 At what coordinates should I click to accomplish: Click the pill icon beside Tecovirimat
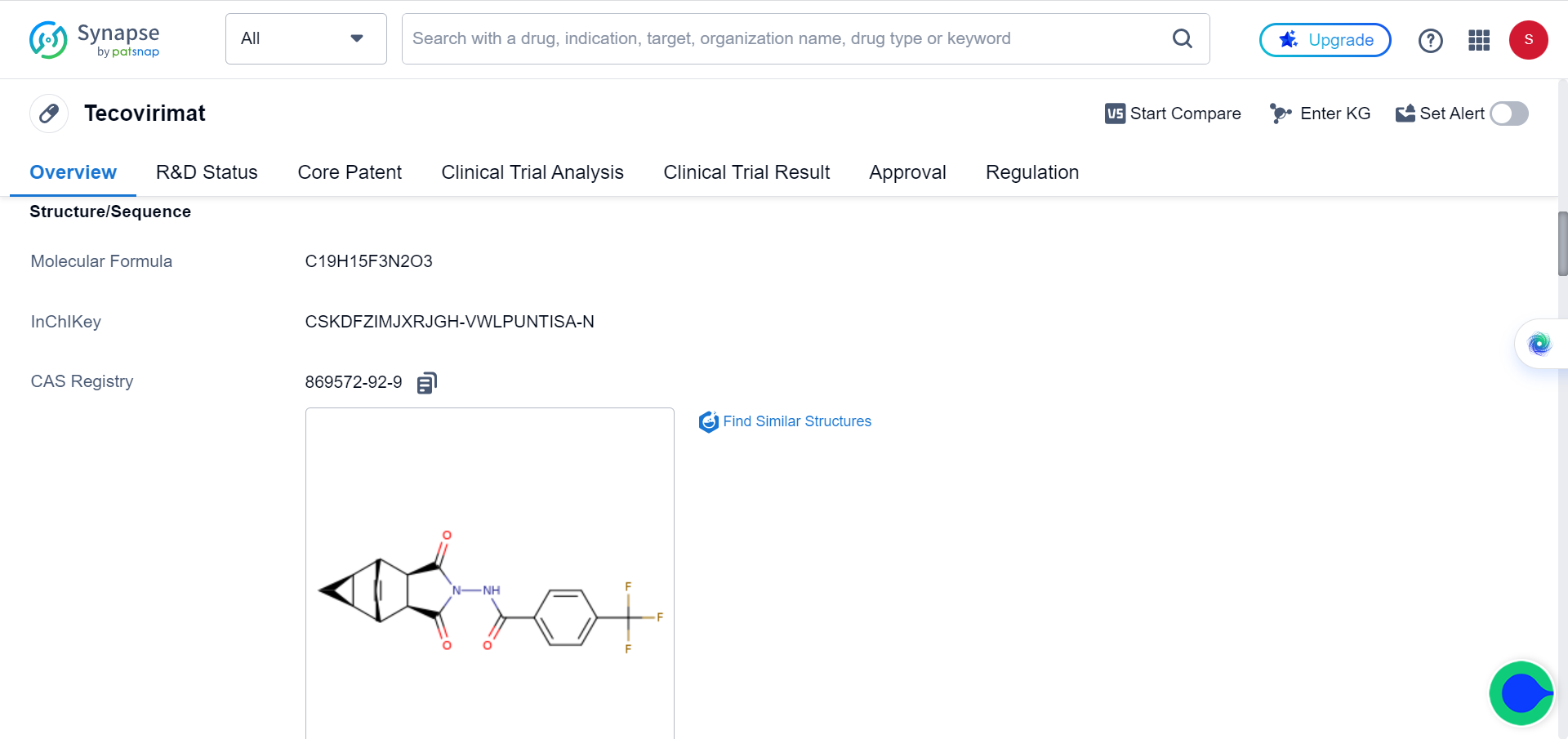49,114
